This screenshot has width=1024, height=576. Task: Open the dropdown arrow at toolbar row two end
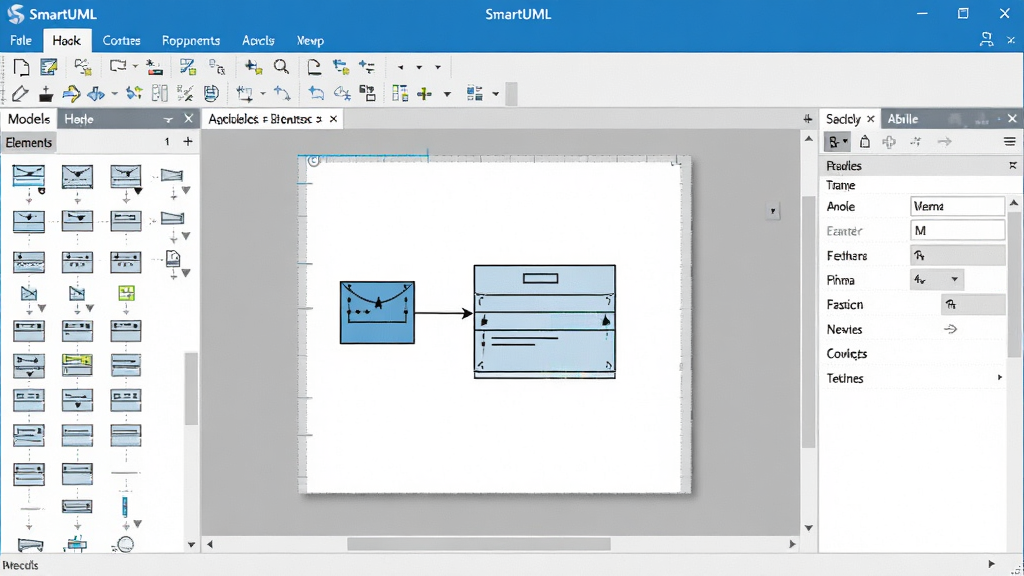coord(496,94)
